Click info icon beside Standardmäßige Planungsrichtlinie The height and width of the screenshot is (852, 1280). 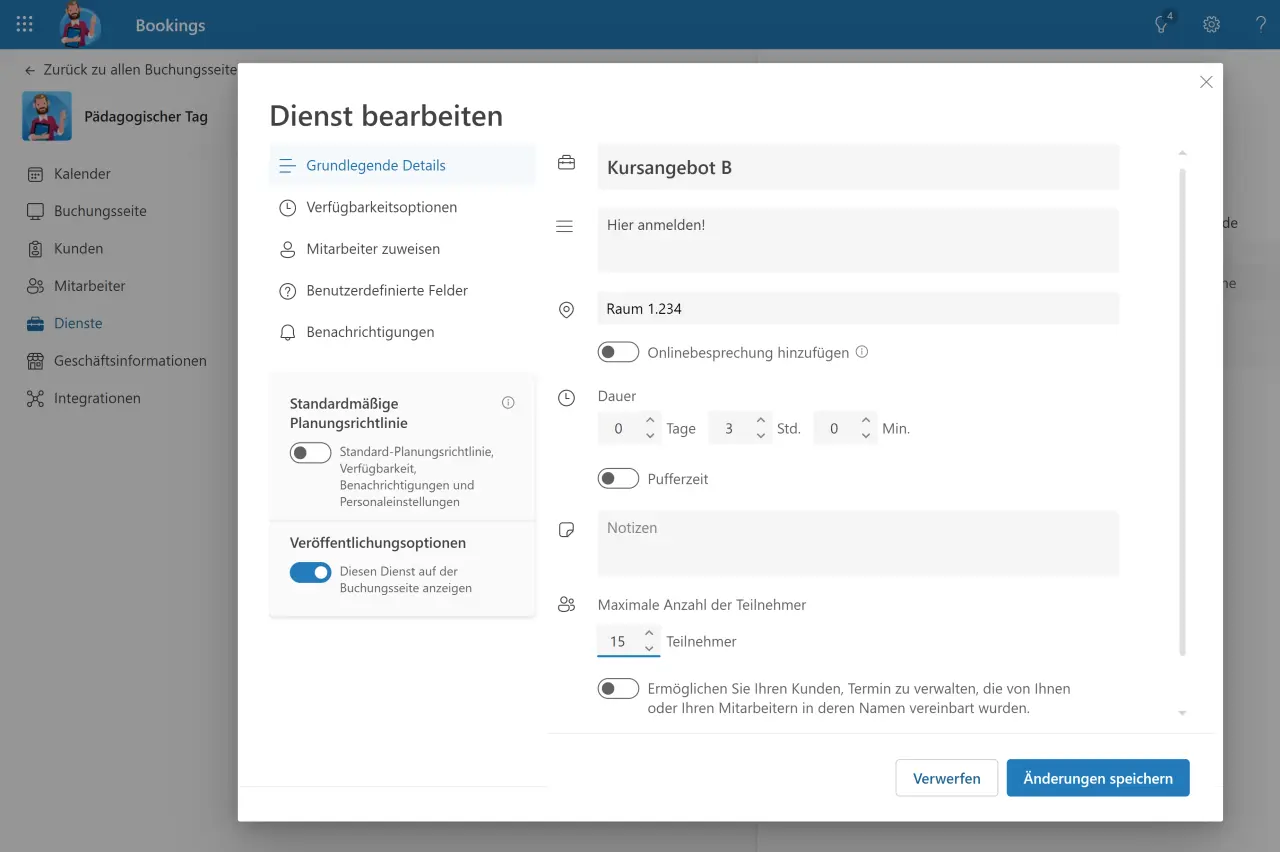[x=508, y=403]
